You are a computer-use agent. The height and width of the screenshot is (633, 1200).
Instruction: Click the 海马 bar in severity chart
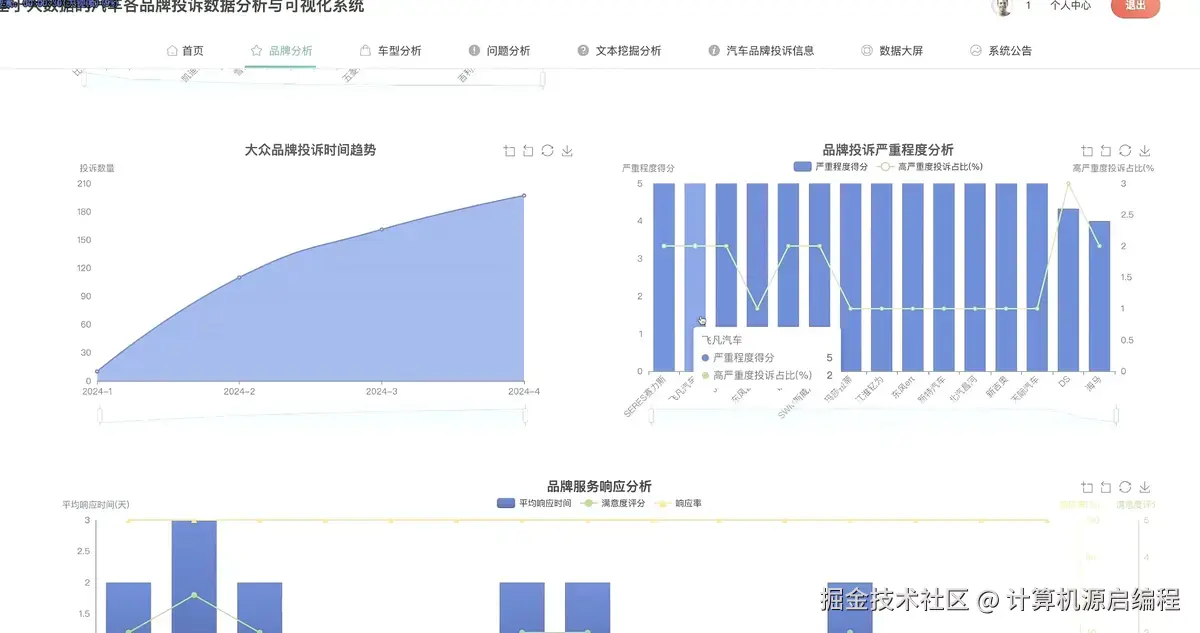[1099, 297]
